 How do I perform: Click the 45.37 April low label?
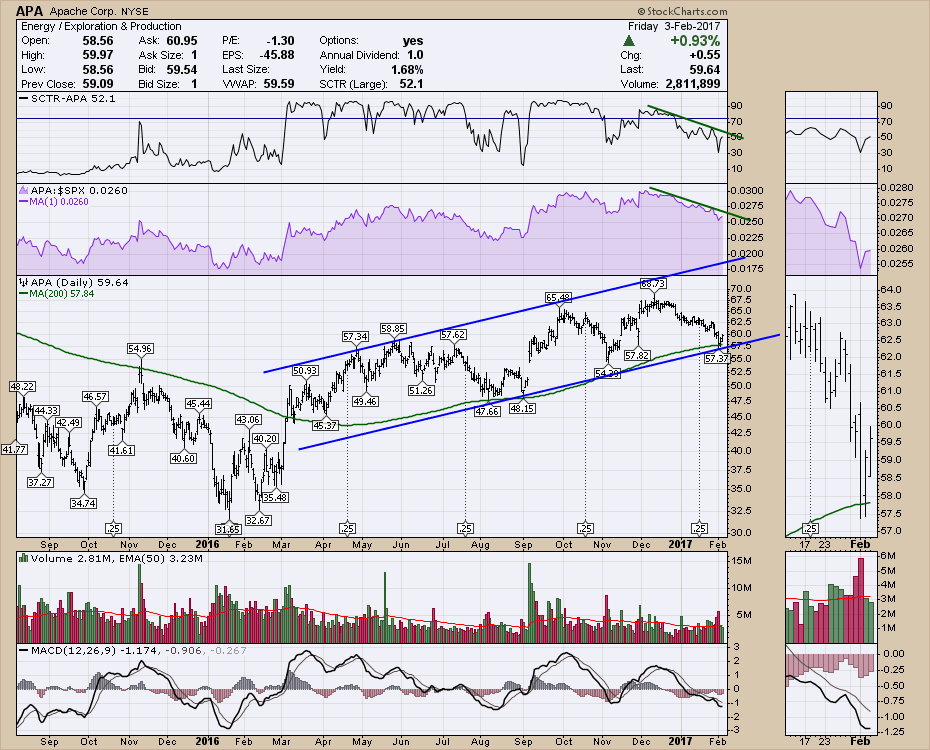[326, 425]
